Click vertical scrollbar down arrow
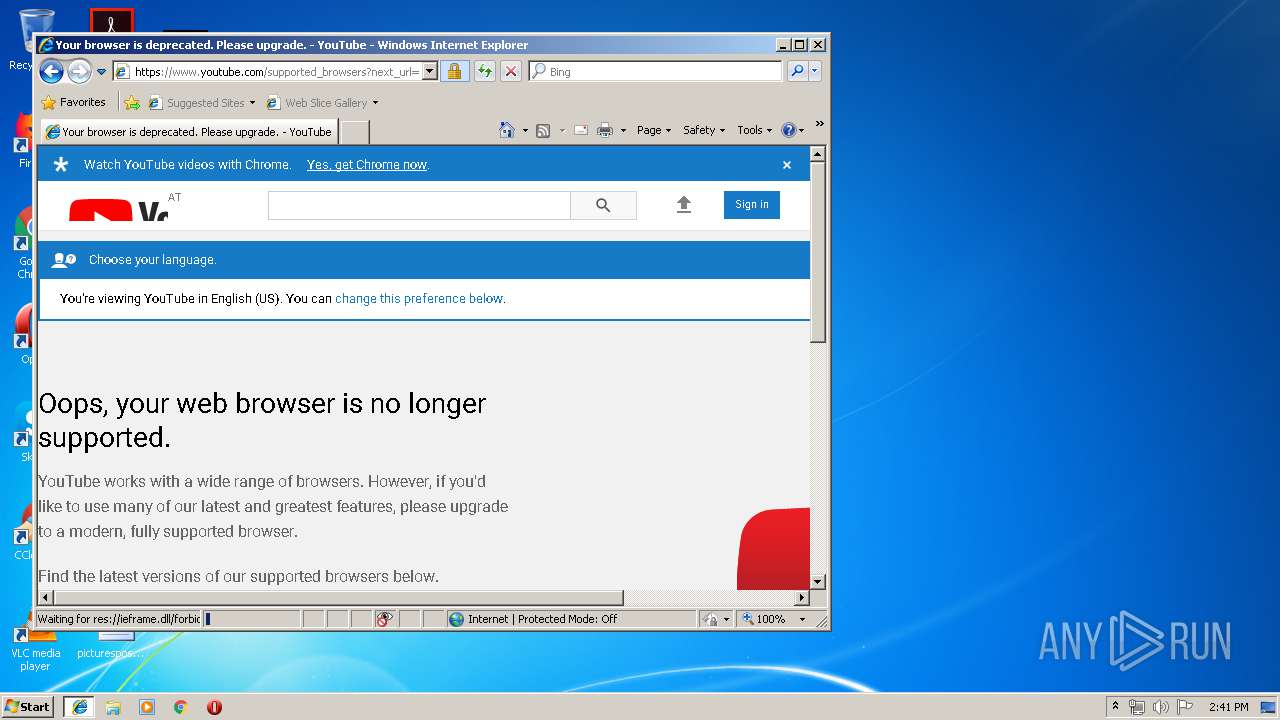The width and height of the screenshot is (1280, 720). click(818, 582)
